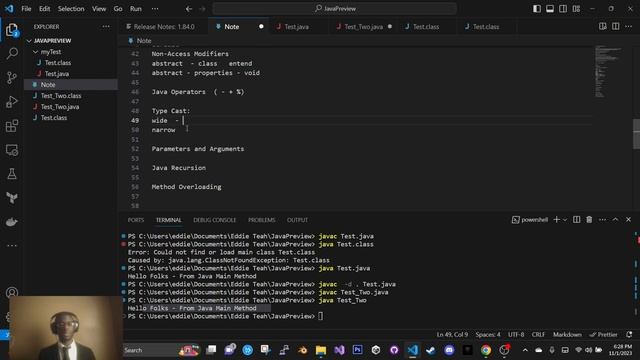Open terminal launch profile dropdown
This screenshot has width=640, height=360.
pos(565,220)
